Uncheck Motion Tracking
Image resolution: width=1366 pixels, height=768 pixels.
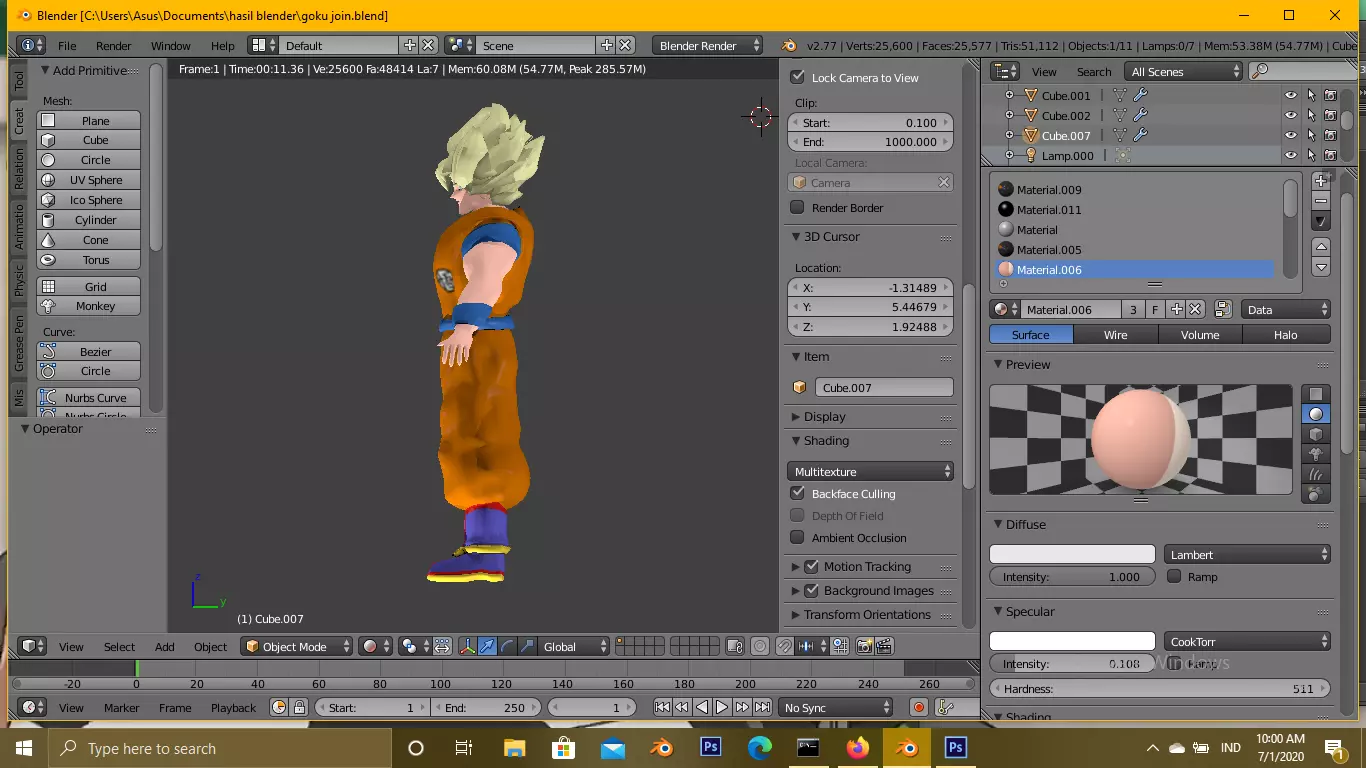(x=811, y=566)
